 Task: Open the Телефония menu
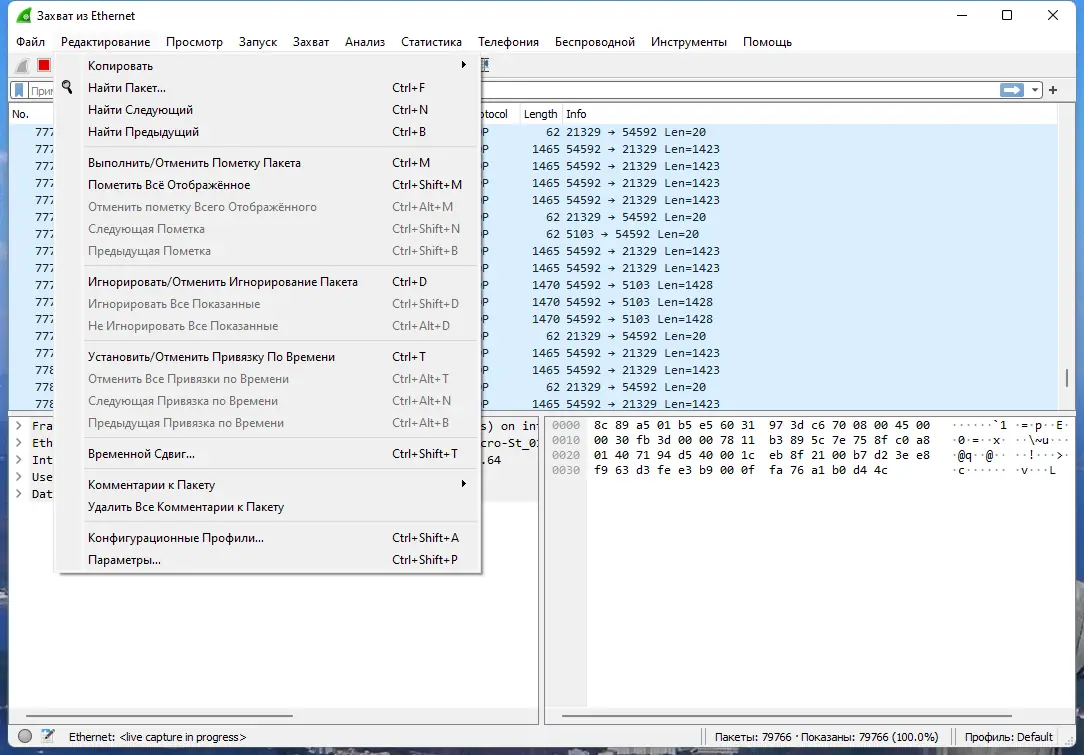(x=508, y=42)
